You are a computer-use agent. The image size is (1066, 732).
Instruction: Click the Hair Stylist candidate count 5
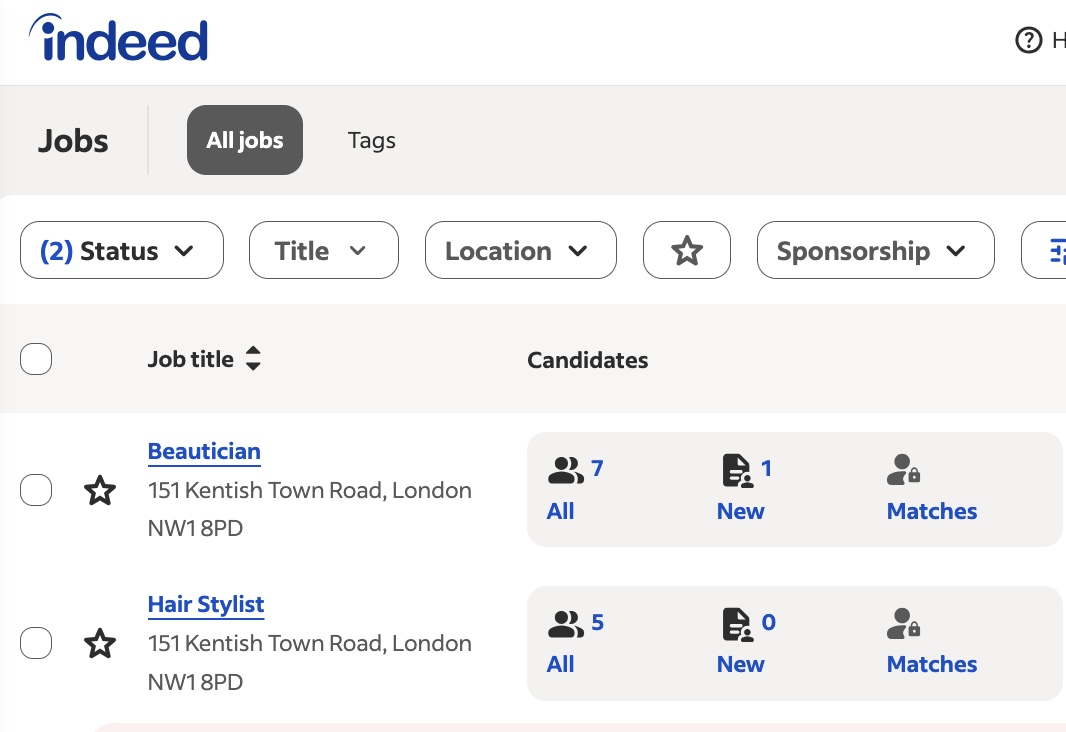click(597, 622)
